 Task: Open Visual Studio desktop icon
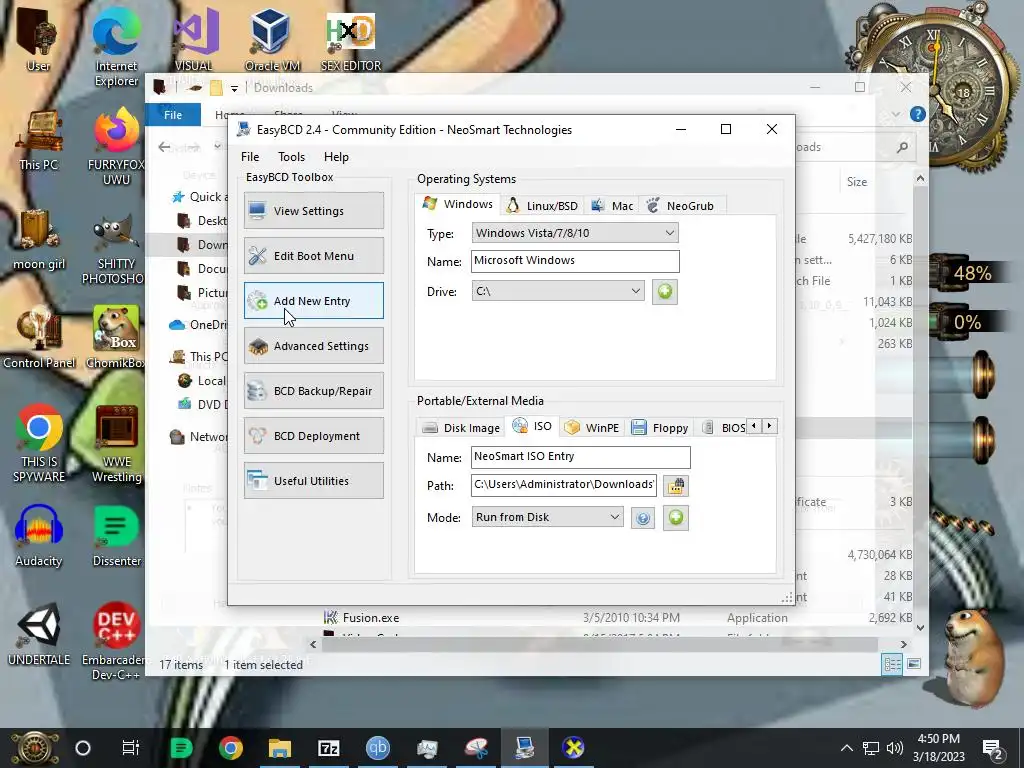coord(194,39)
